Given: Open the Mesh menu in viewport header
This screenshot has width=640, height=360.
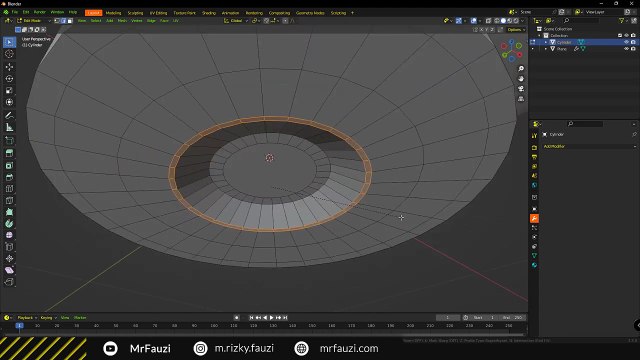Looking at the screenshot, I should pos(122,20).
